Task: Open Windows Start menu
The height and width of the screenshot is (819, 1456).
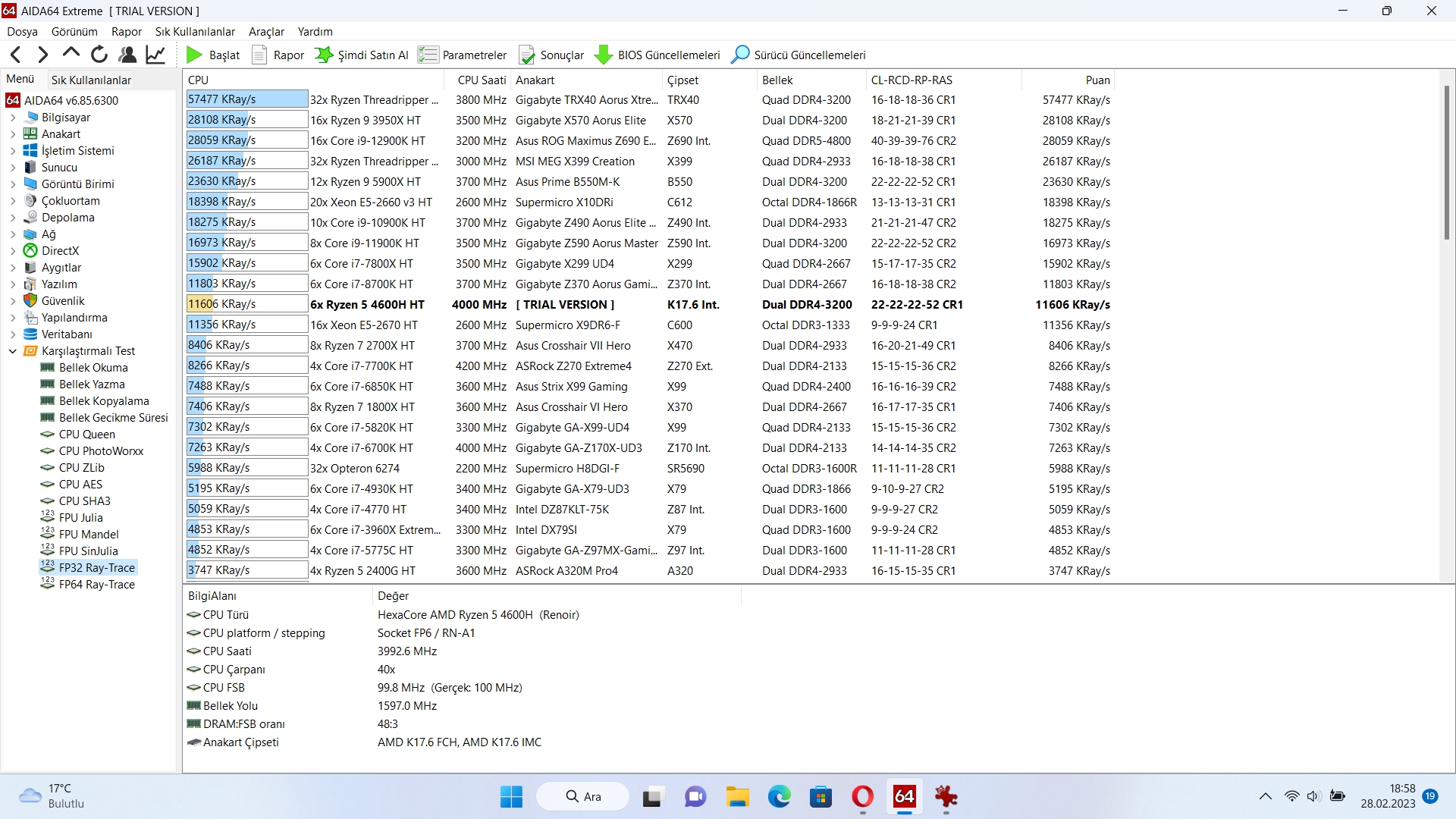Action: (x=511, y=797)
